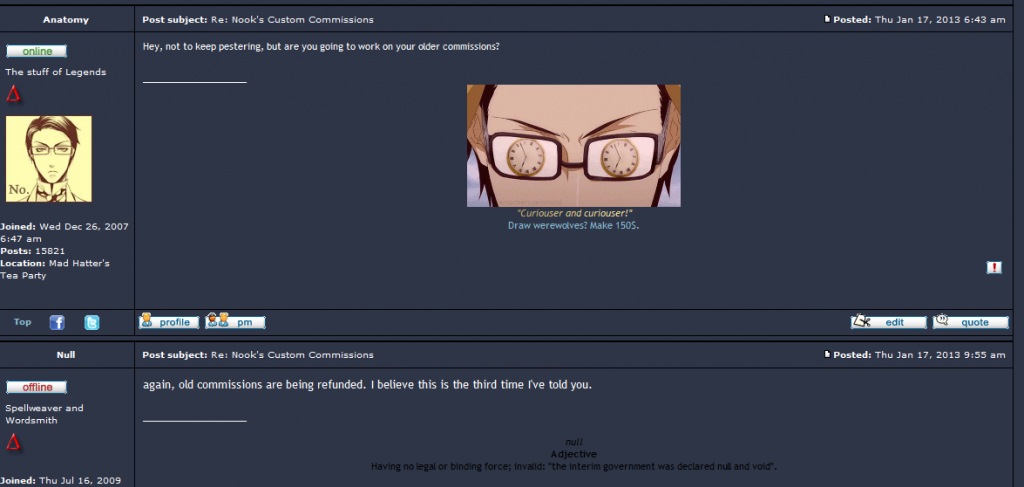Click the "Curiouser and curiouser!" signature text
Viewport: 1024px width, 487px height.
pos(575,213)
